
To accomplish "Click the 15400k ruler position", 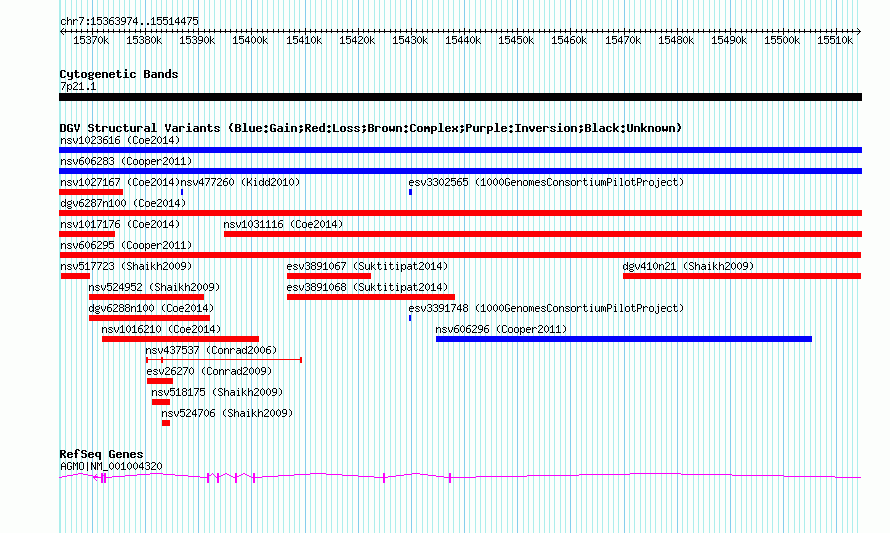I will 250,40.
